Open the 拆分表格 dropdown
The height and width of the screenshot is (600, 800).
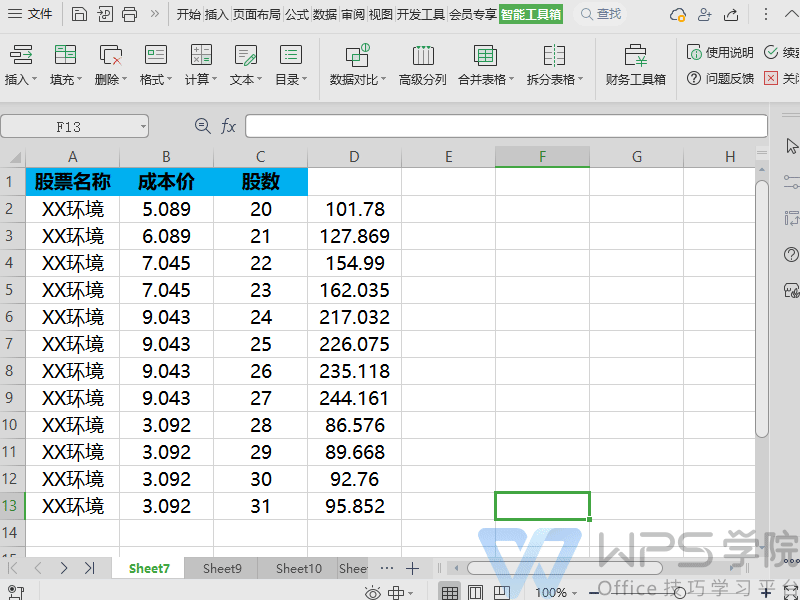pos(555,65)
